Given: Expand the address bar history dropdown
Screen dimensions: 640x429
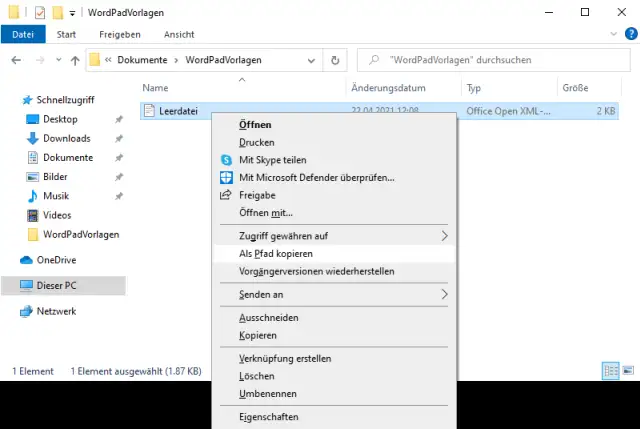Looking at the screenshot, I should coord(311,60).
